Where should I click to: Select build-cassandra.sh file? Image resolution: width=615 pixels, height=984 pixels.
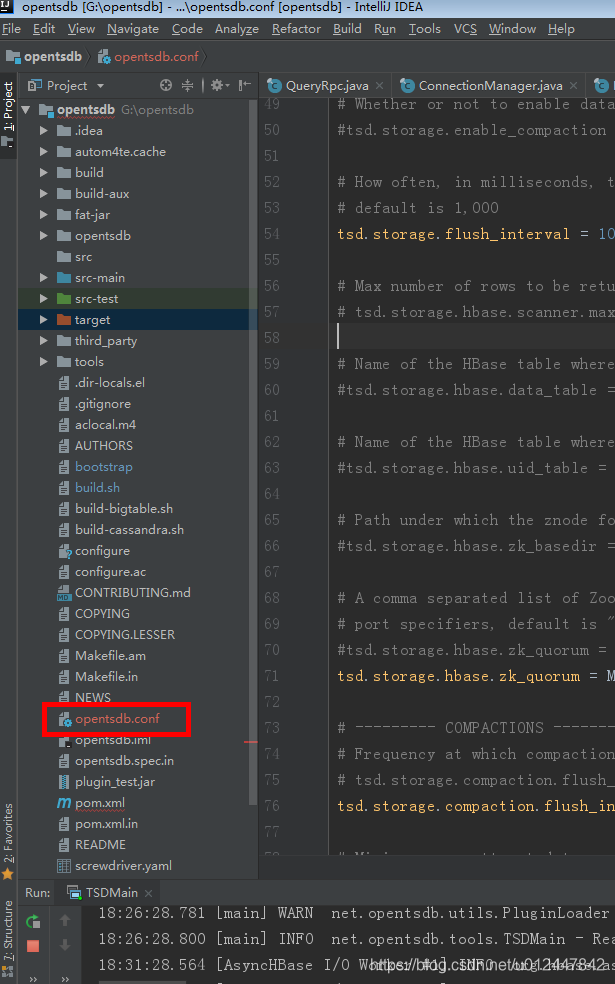(x=129, y=530)
